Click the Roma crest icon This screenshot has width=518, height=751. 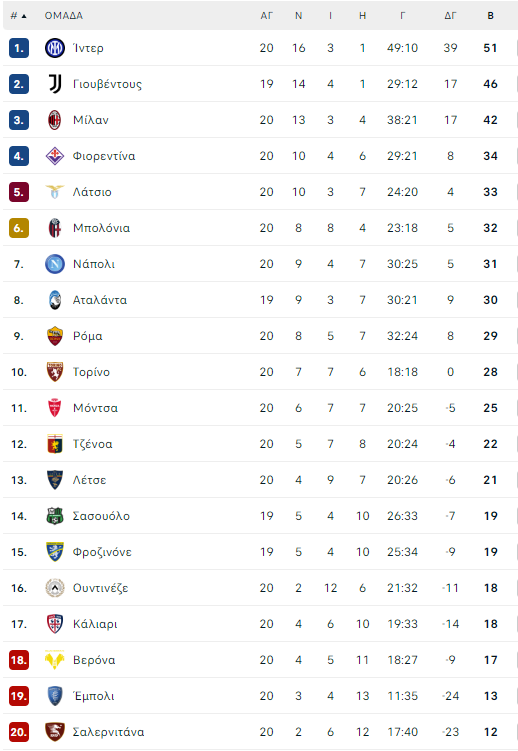pos(55,336)
